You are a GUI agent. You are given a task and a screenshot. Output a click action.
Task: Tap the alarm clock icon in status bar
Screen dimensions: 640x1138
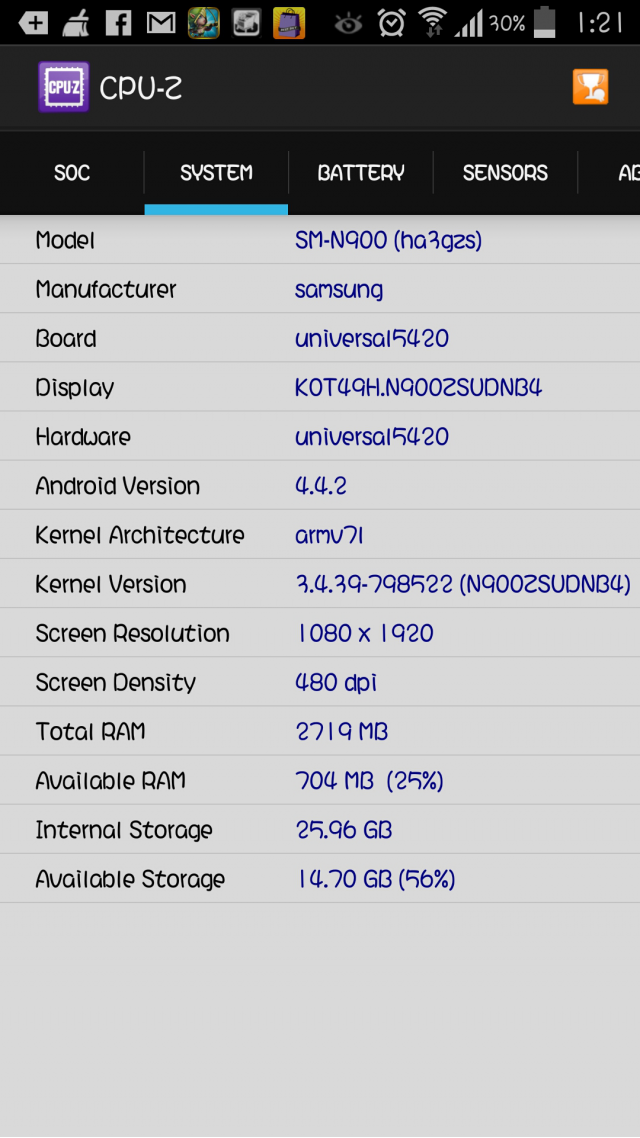pyautogui.click(x=392, y=22)
